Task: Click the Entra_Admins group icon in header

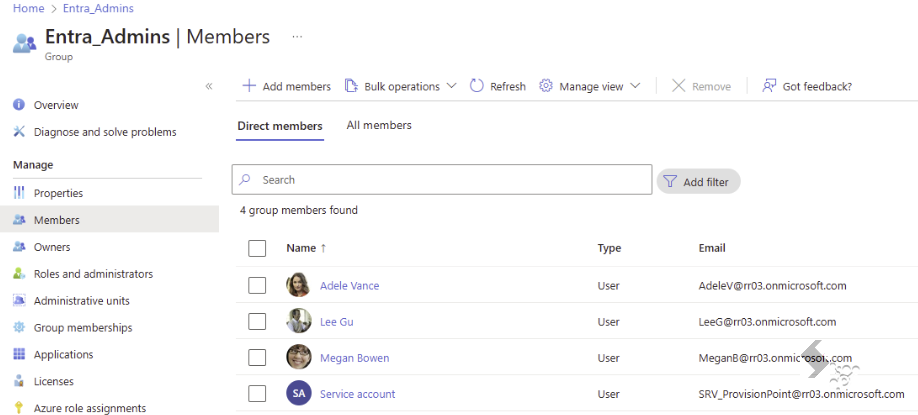Action: pos(24,43)
